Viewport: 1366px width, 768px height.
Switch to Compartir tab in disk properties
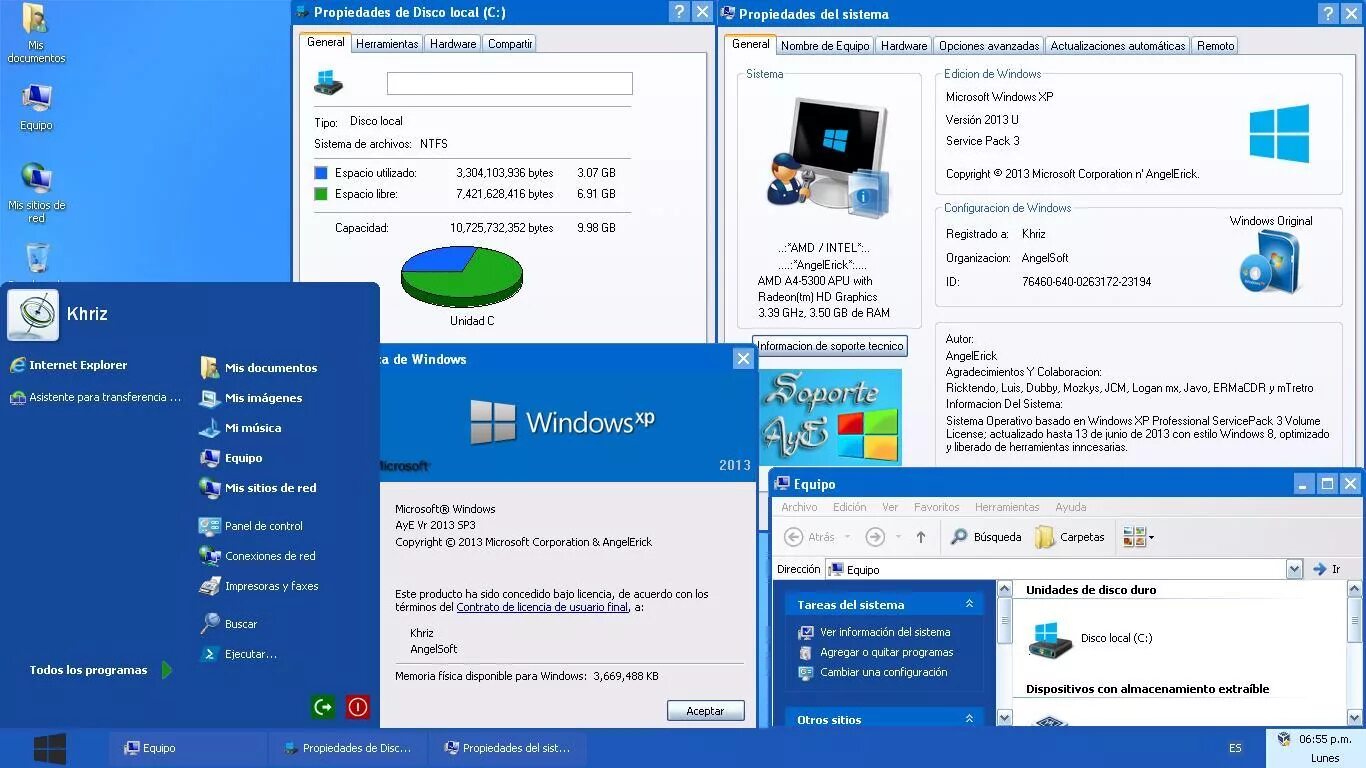pos(510,44)
